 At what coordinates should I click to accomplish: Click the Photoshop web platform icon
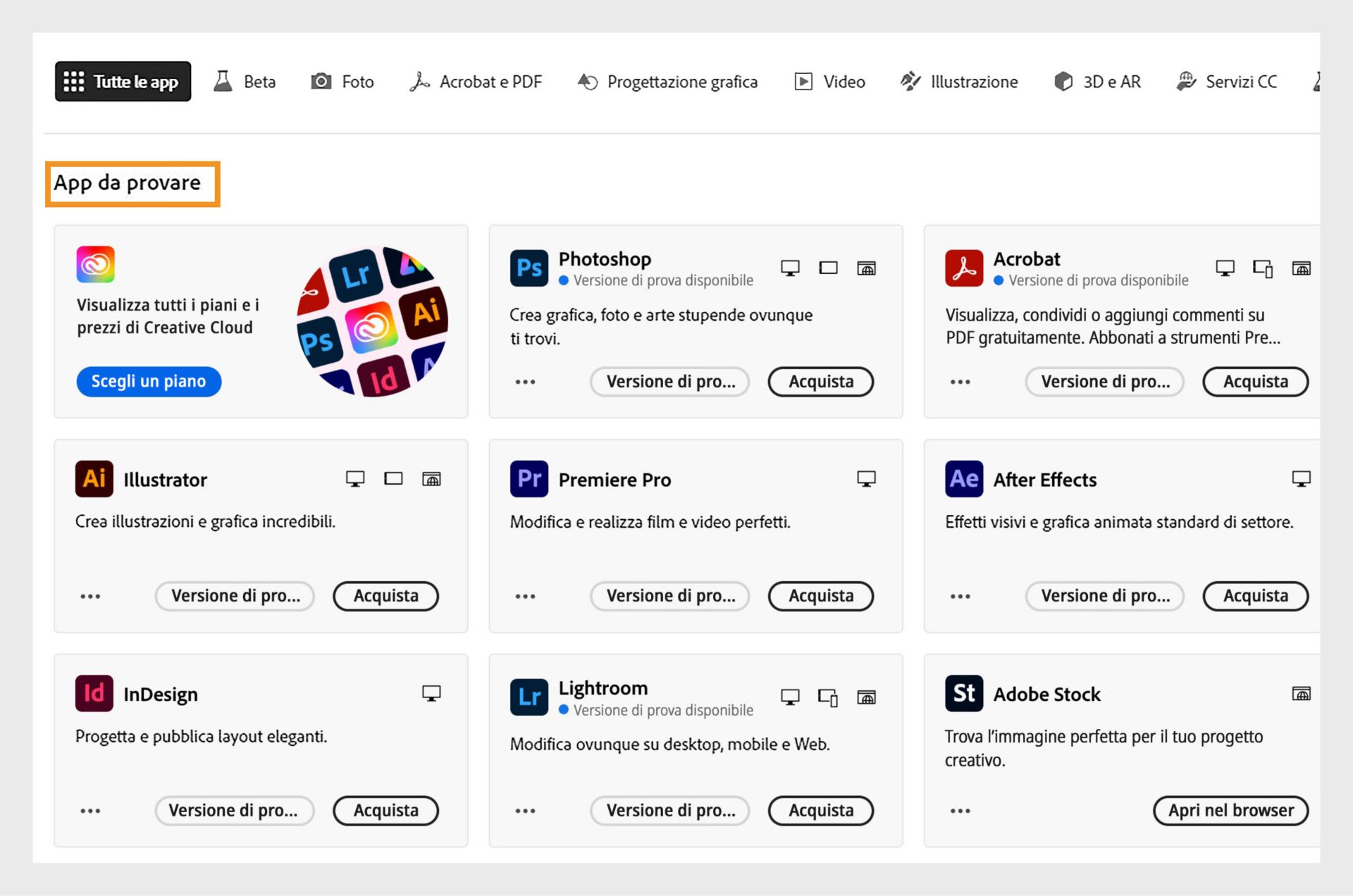tap(866, 268)
